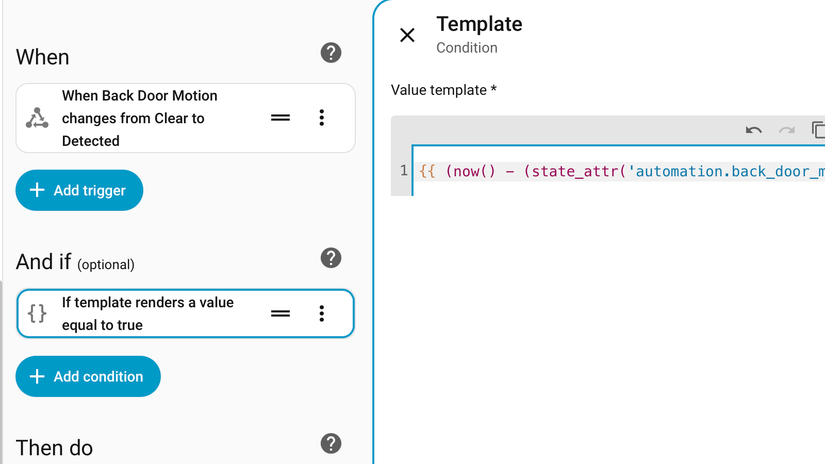Open help for the Then do section

[x=331, y=443]
